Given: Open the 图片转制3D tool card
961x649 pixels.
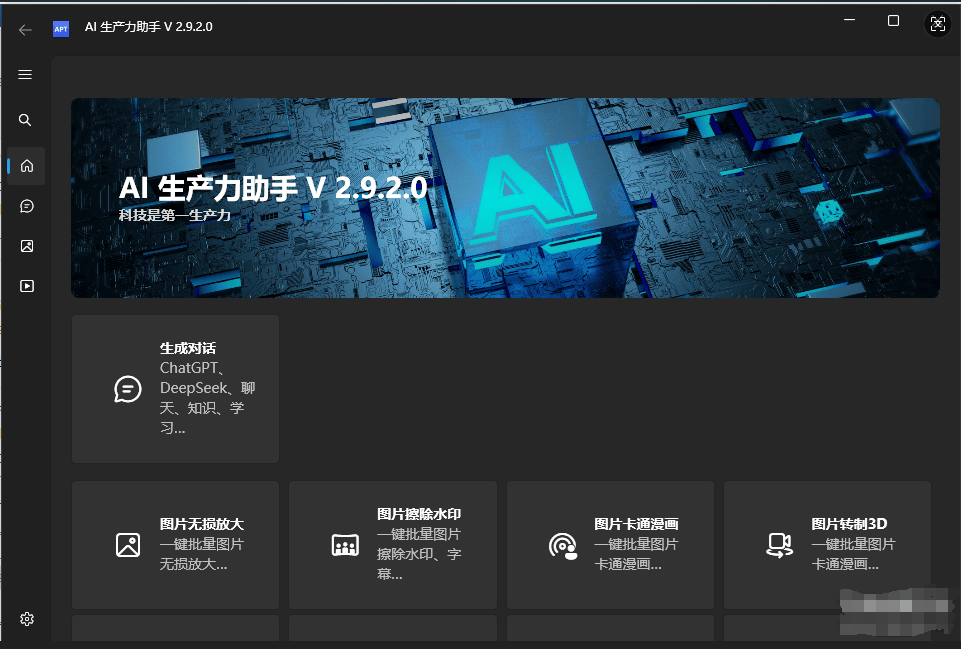Looking at the screenshot, I should tap(826, 546).
